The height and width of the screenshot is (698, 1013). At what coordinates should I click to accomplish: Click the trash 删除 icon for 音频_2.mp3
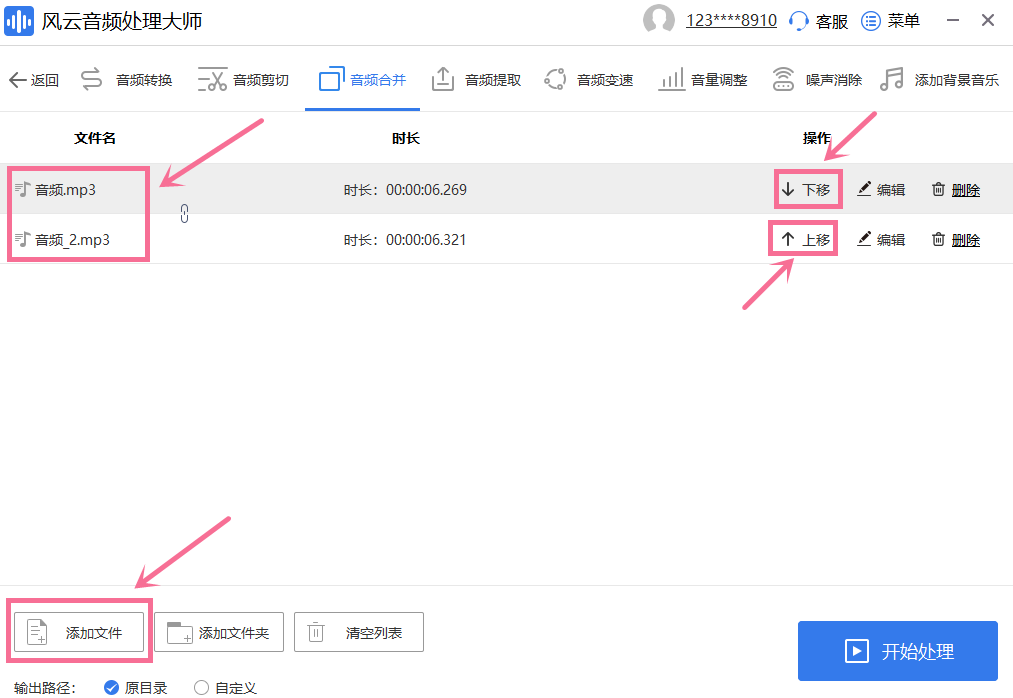click(x=938, y=239)
